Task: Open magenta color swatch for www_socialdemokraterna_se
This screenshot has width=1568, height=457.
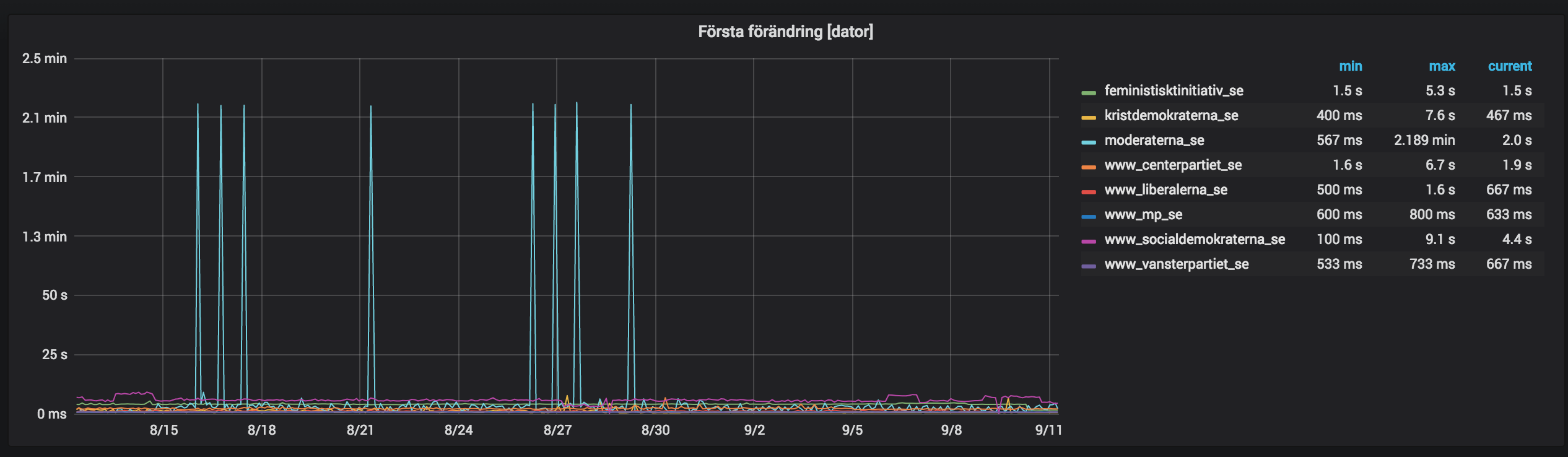Action: click(1089, 242)
